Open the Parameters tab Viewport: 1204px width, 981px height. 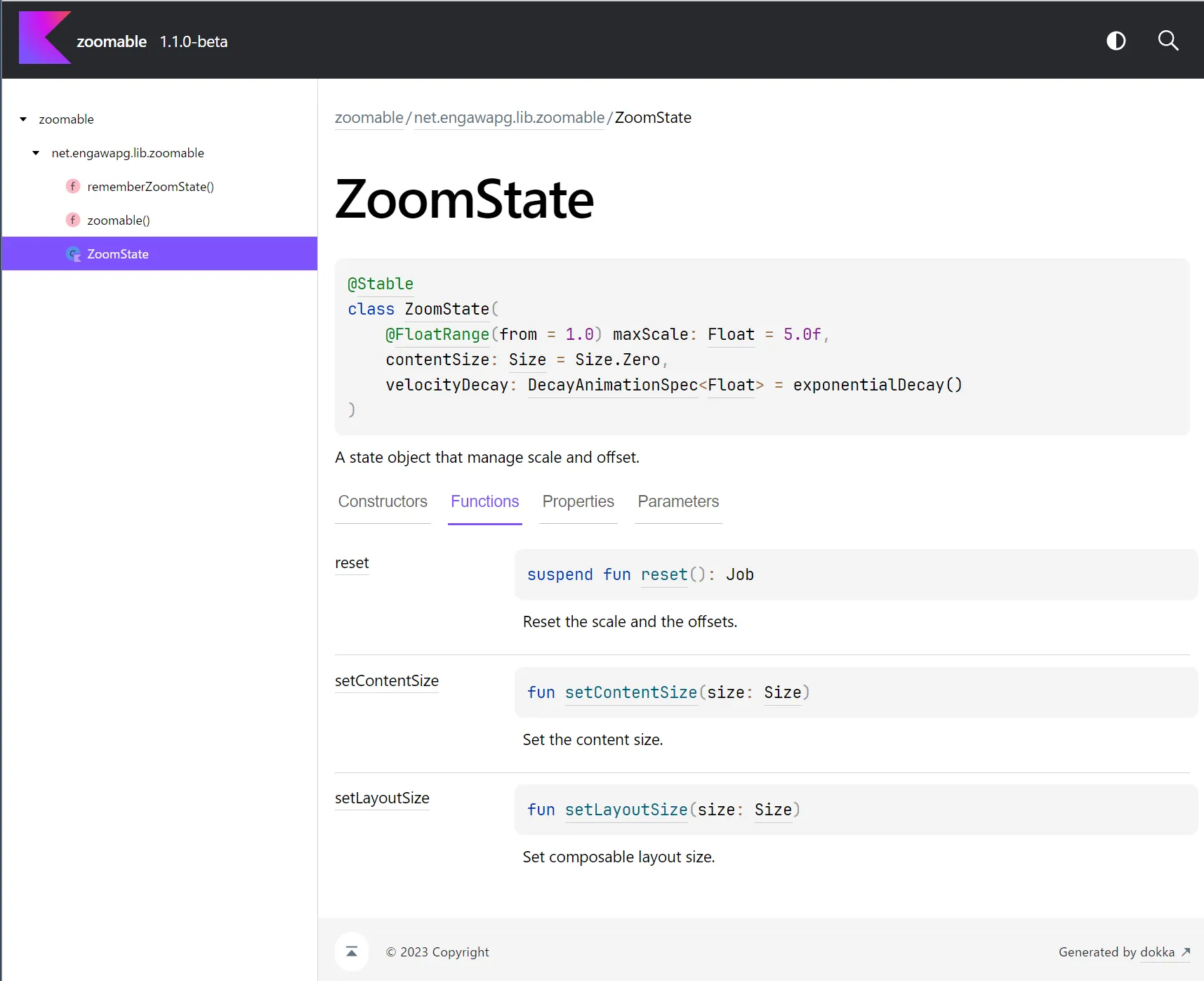[678, 502]
